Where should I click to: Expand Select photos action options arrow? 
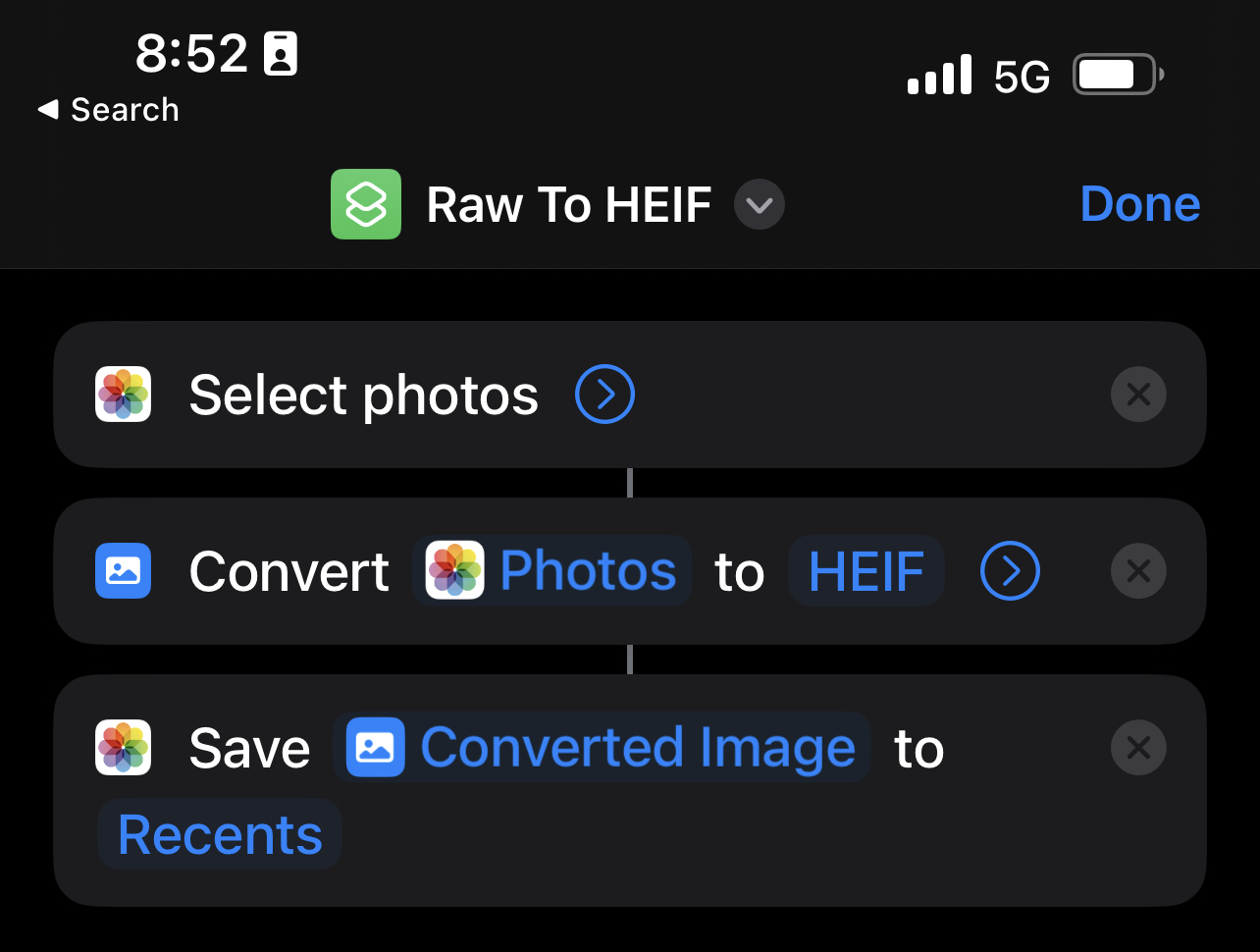point(604,395)
